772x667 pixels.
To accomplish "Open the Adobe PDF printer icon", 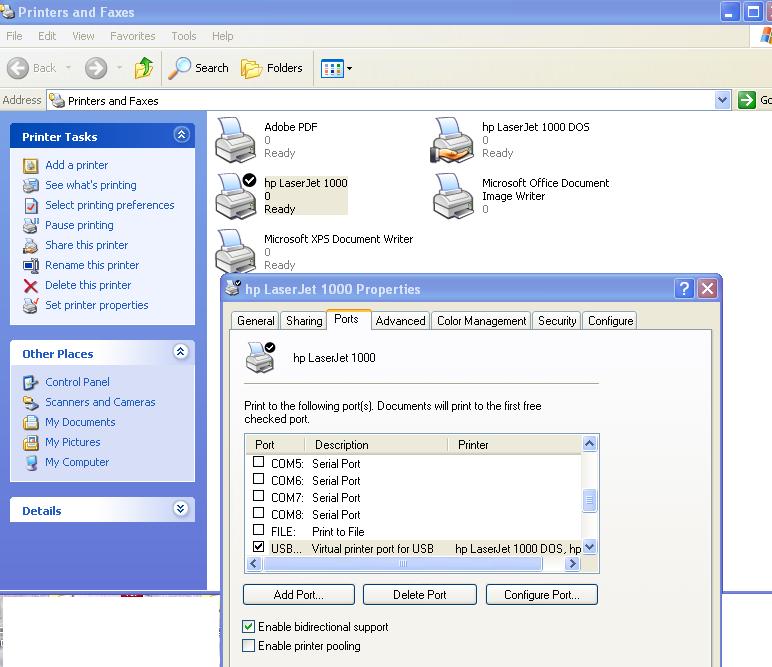I will [236, 139].
